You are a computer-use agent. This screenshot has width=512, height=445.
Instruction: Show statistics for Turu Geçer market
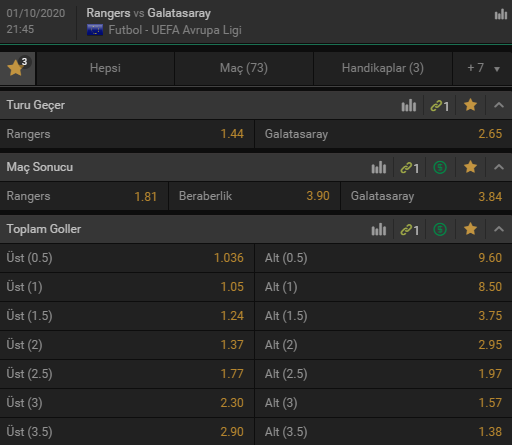click(409, 106)
